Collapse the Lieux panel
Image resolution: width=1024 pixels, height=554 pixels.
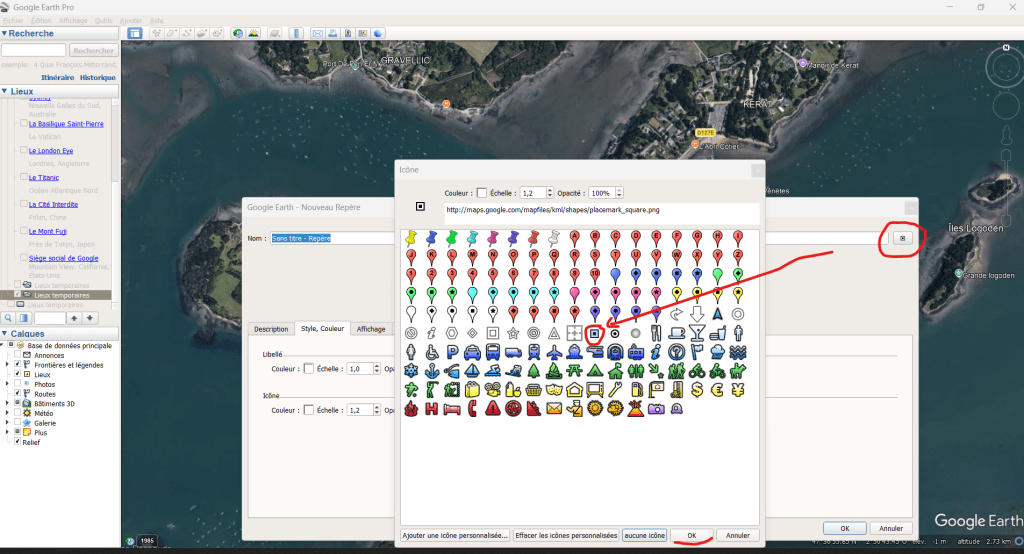click(5, 91)
